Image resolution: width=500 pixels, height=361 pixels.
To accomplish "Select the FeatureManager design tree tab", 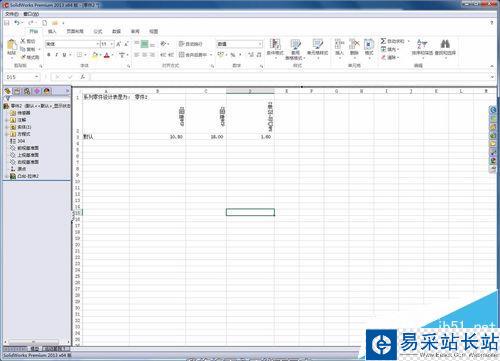I will pyautogui.click(x=8, y=91).
